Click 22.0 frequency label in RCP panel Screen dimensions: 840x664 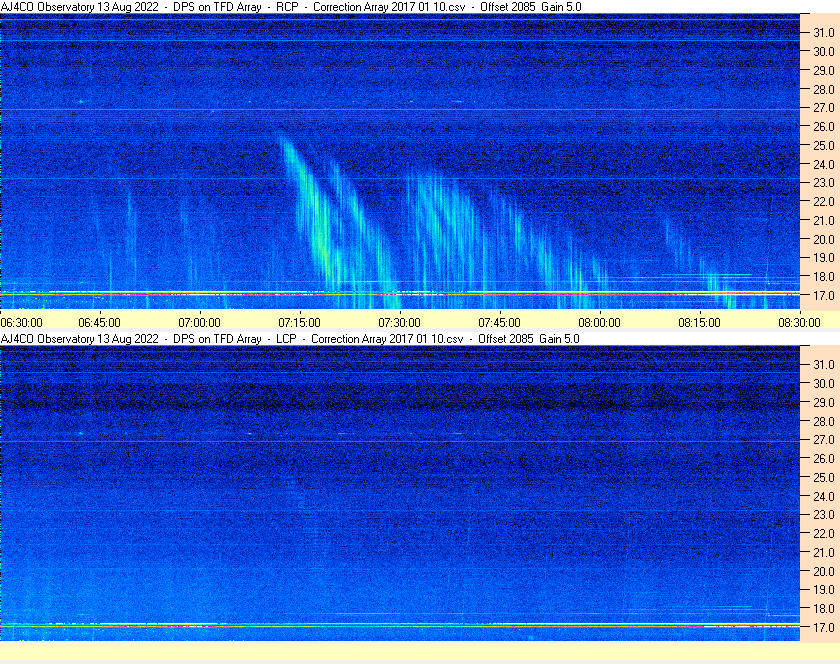824,202
